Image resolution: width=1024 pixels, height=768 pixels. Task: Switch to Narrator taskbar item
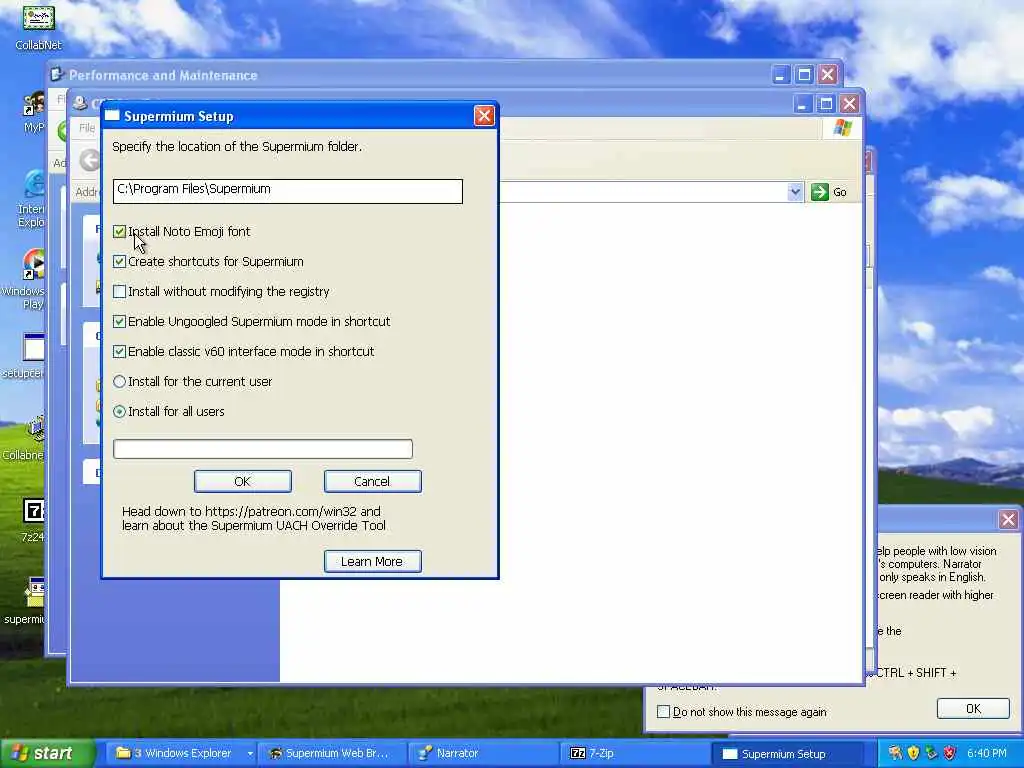pos(482,753)
